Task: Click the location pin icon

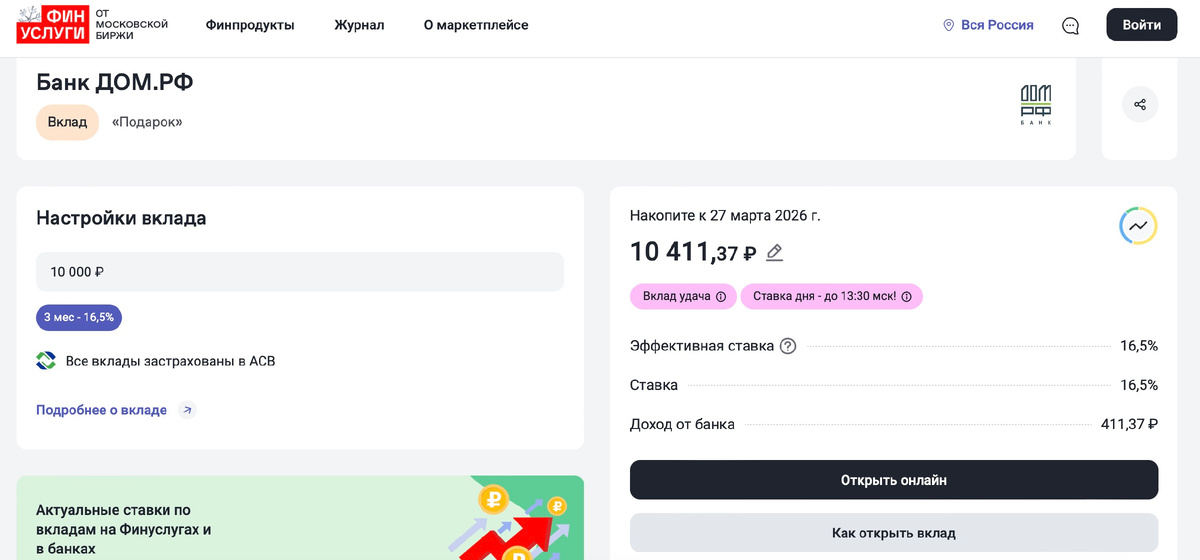Action: click(949, 25)
